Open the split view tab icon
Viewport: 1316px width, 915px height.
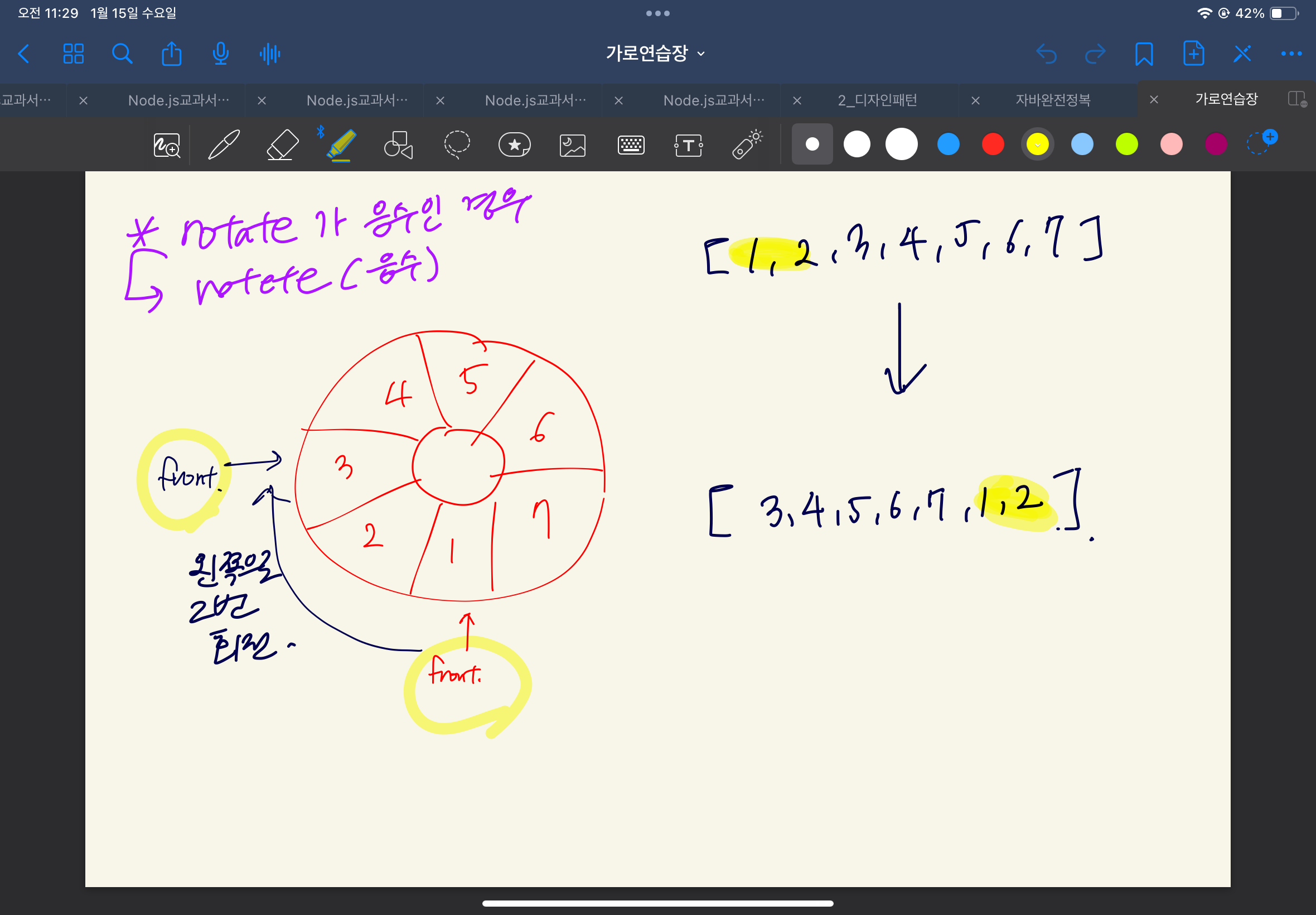tap(1296, 99)
